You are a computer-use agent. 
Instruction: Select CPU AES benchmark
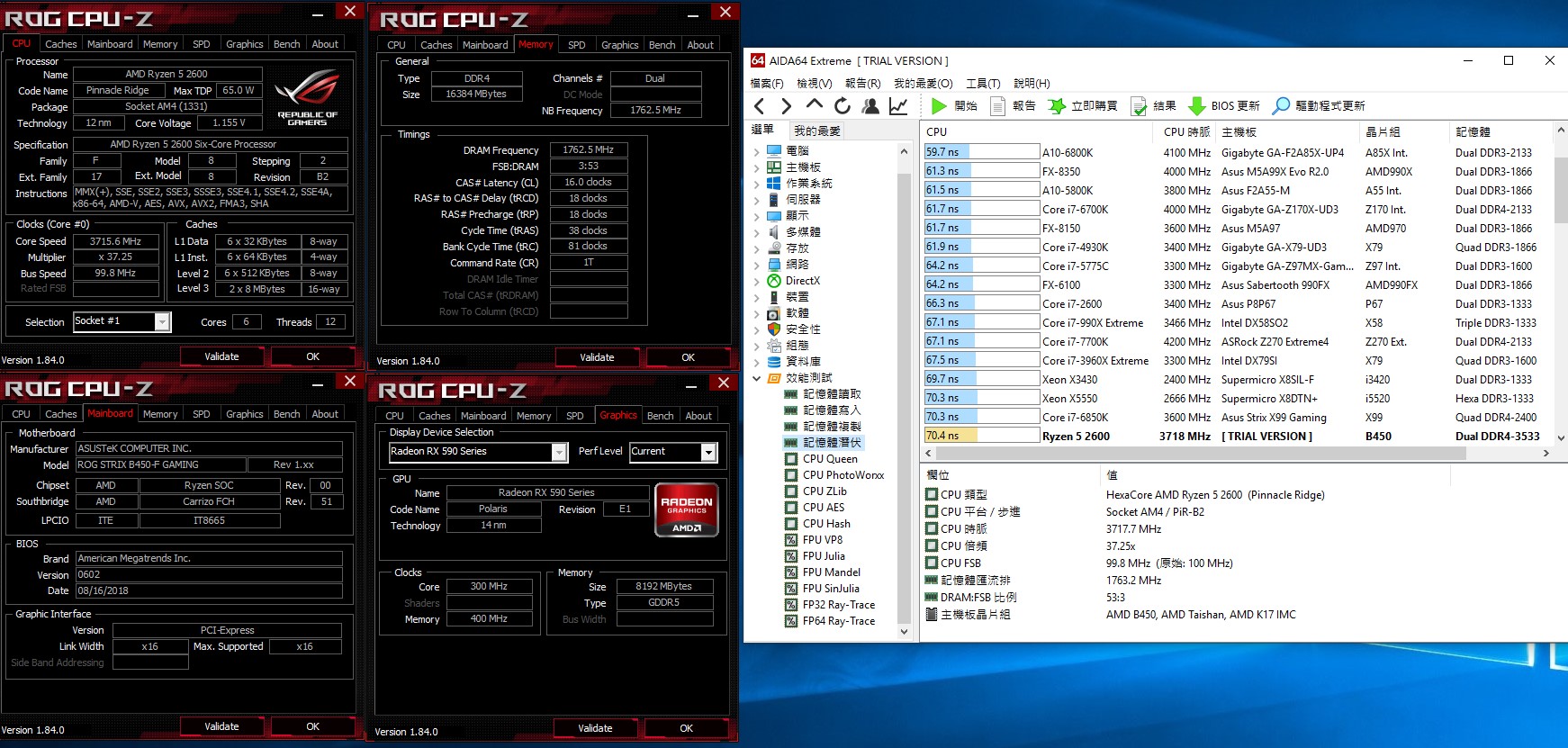coord(814,508)
